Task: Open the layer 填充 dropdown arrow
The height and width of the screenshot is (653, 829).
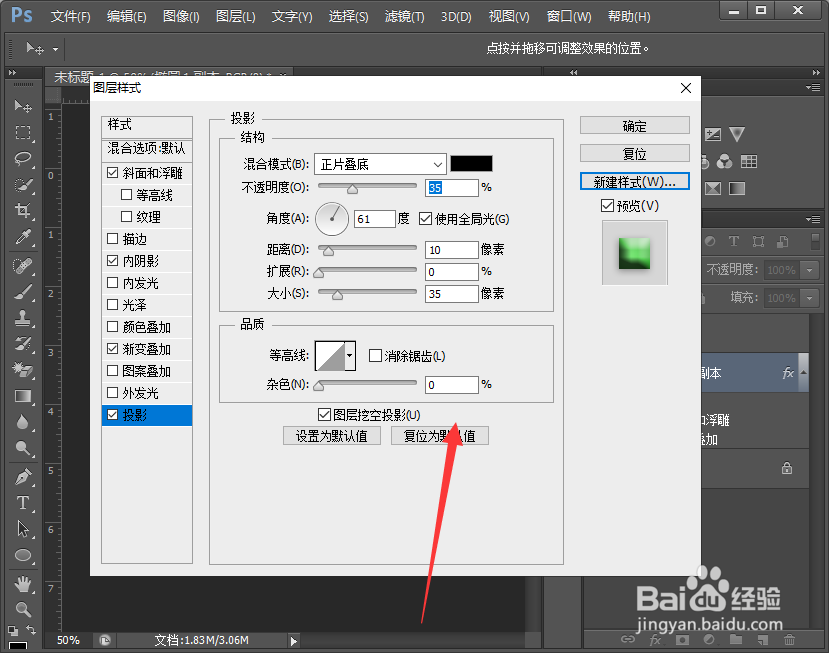Action: tap(809, 298)
